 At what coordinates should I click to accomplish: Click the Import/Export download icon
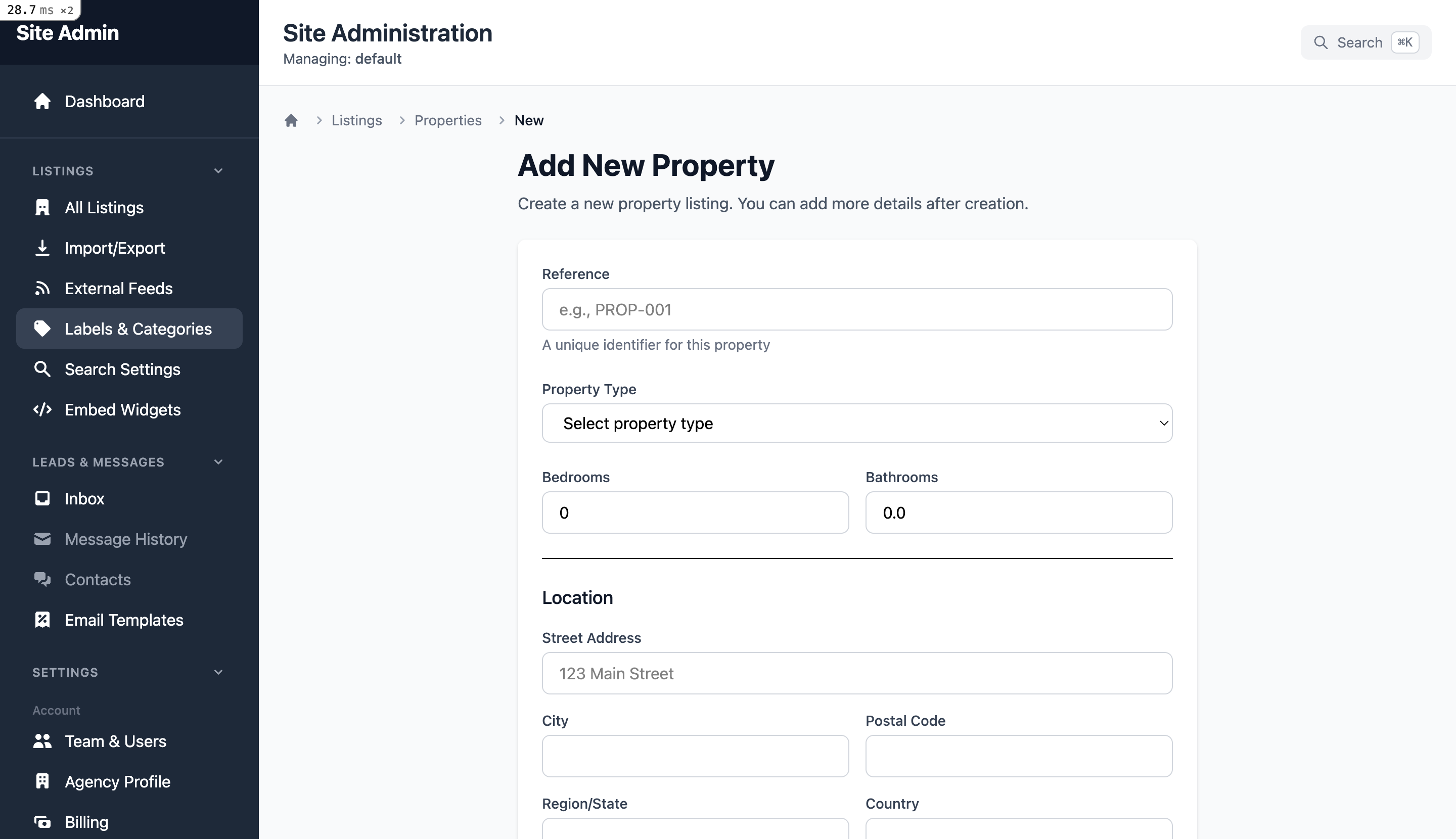click(x=42, y=248)
